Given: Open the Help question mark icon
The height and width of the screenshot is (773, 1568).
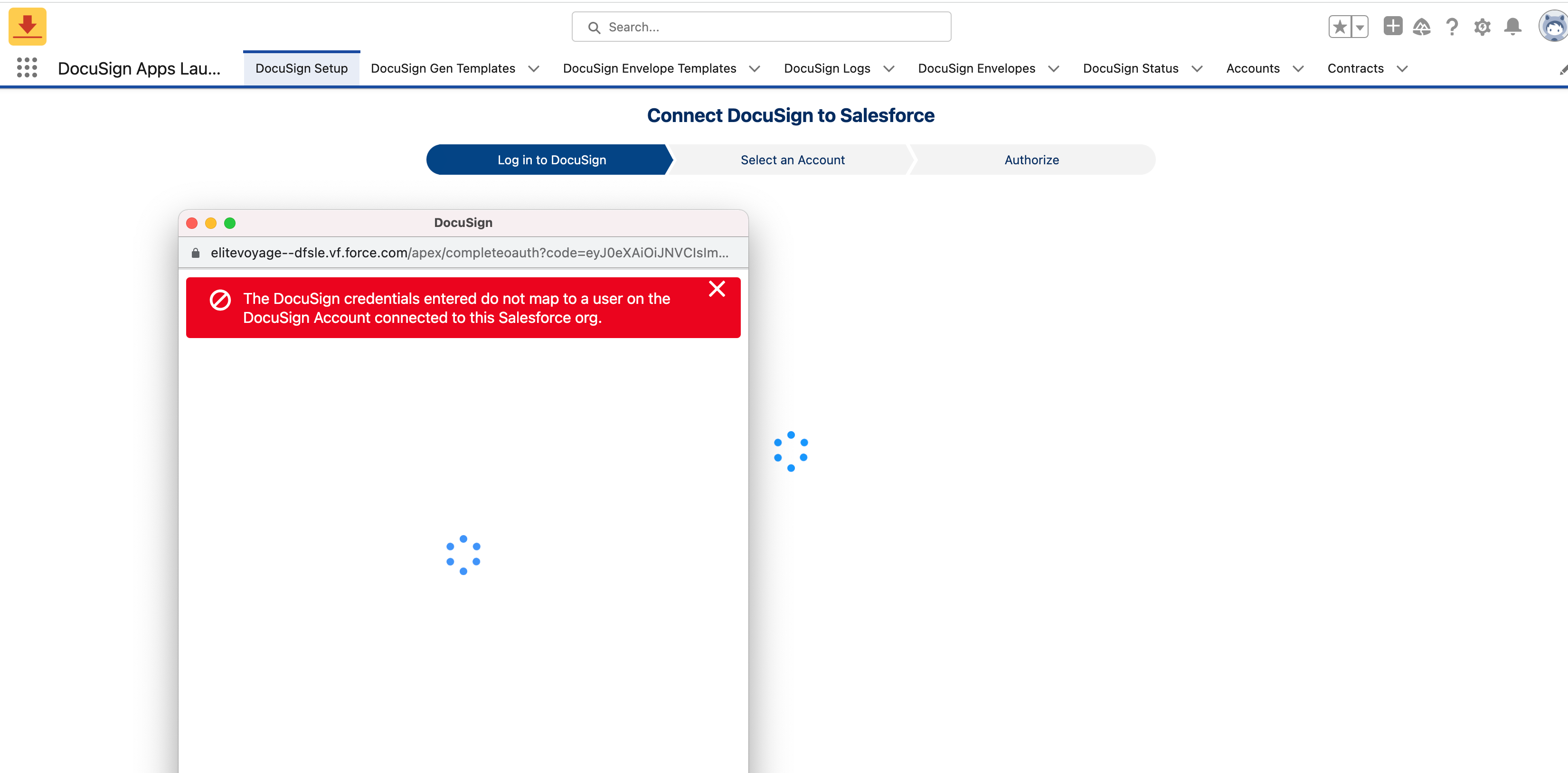Looking at the screenshot, I should (1452, 27).
